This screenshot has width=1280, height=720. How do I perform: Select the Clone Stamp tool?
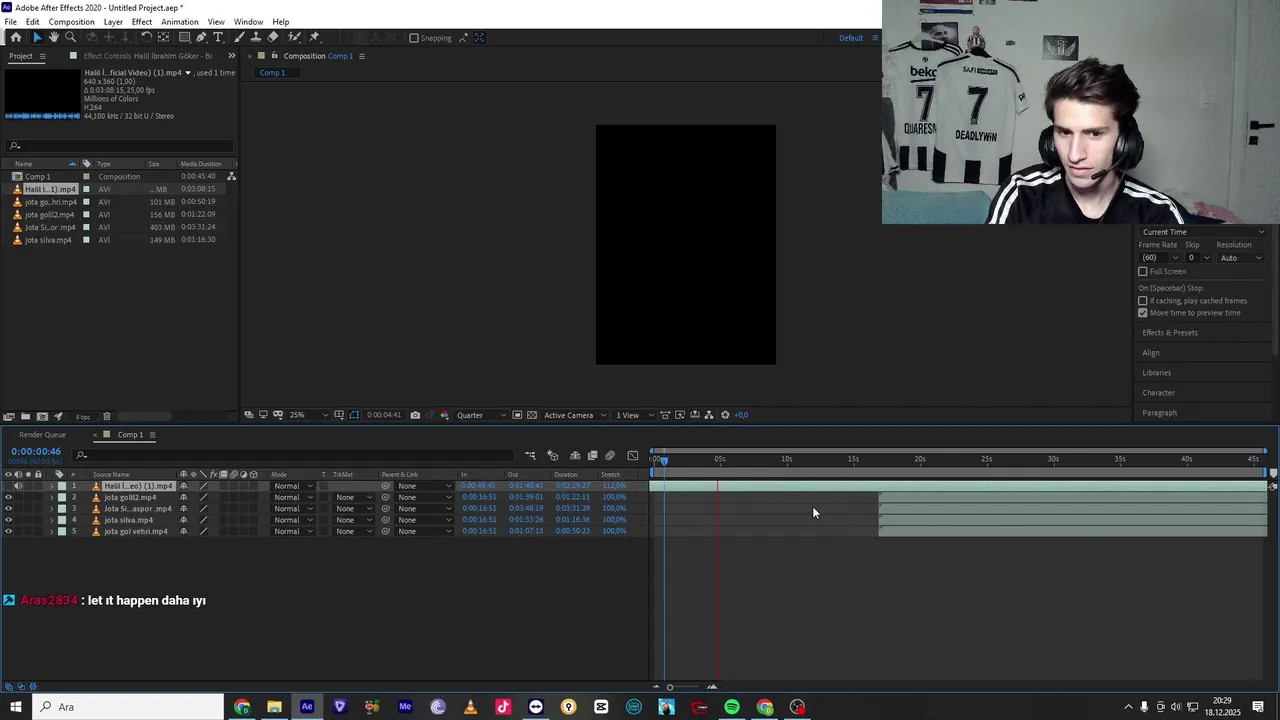tap(256, 37)
